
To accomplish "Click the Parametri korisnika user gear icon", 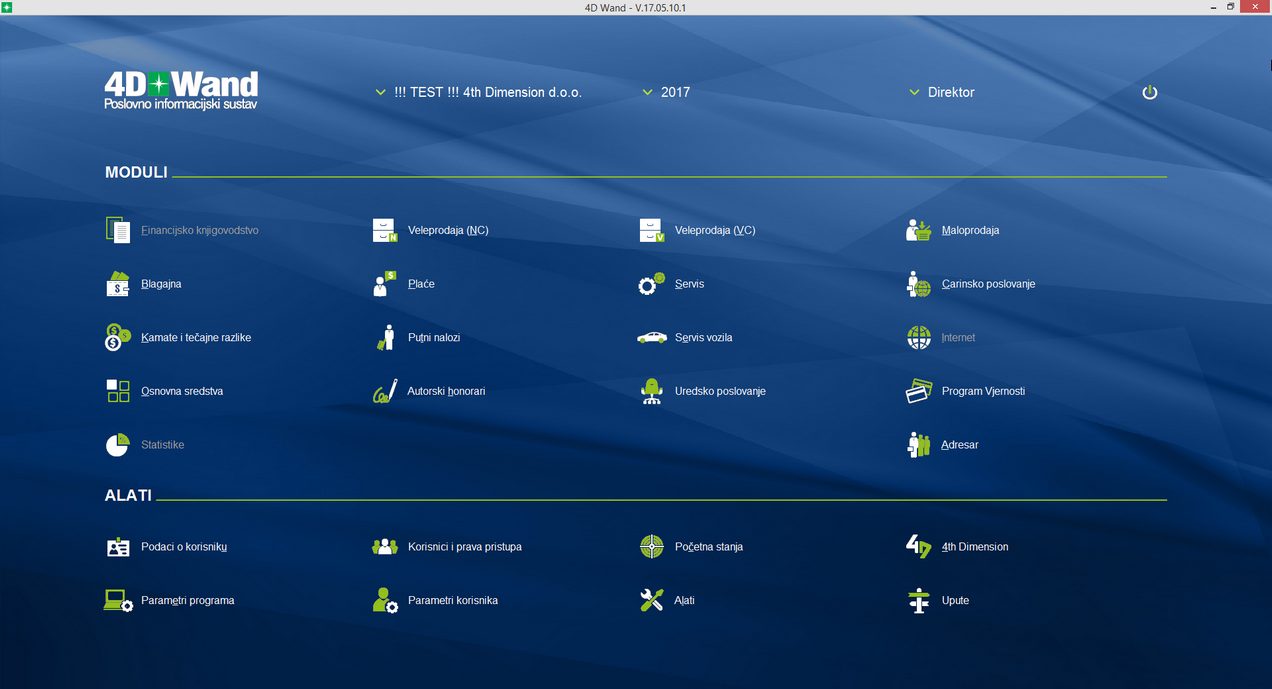I will tap(385, 601).
